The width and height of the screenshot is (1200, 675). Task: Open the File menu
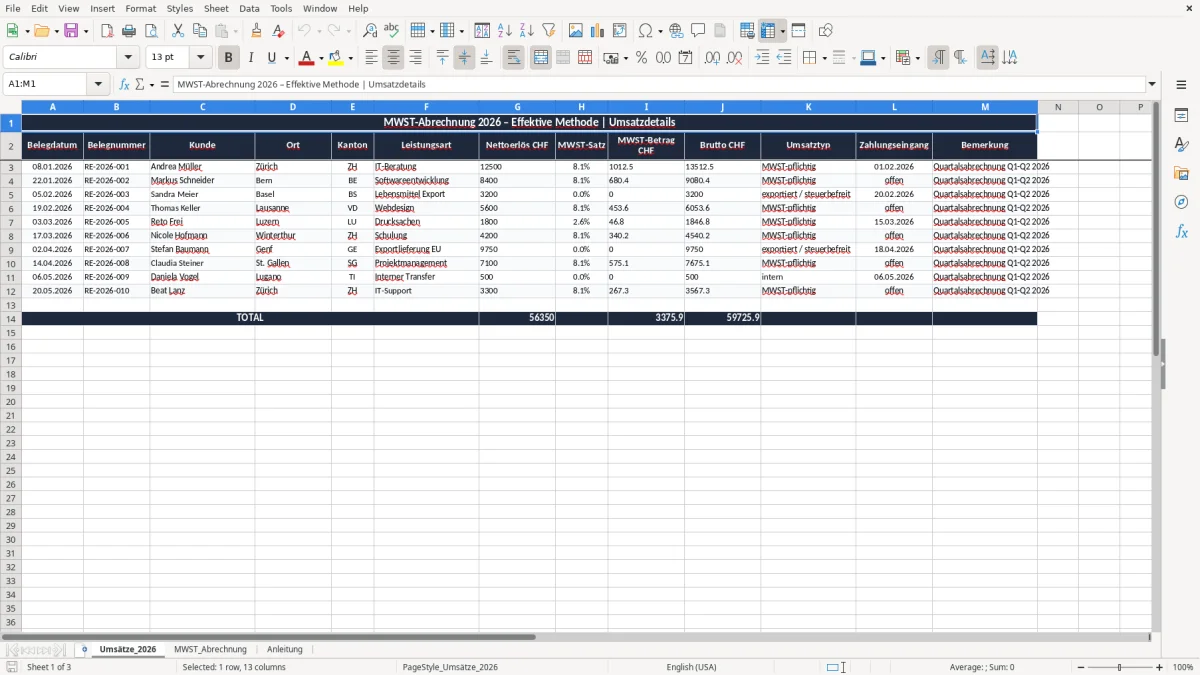tap(13, 8)
